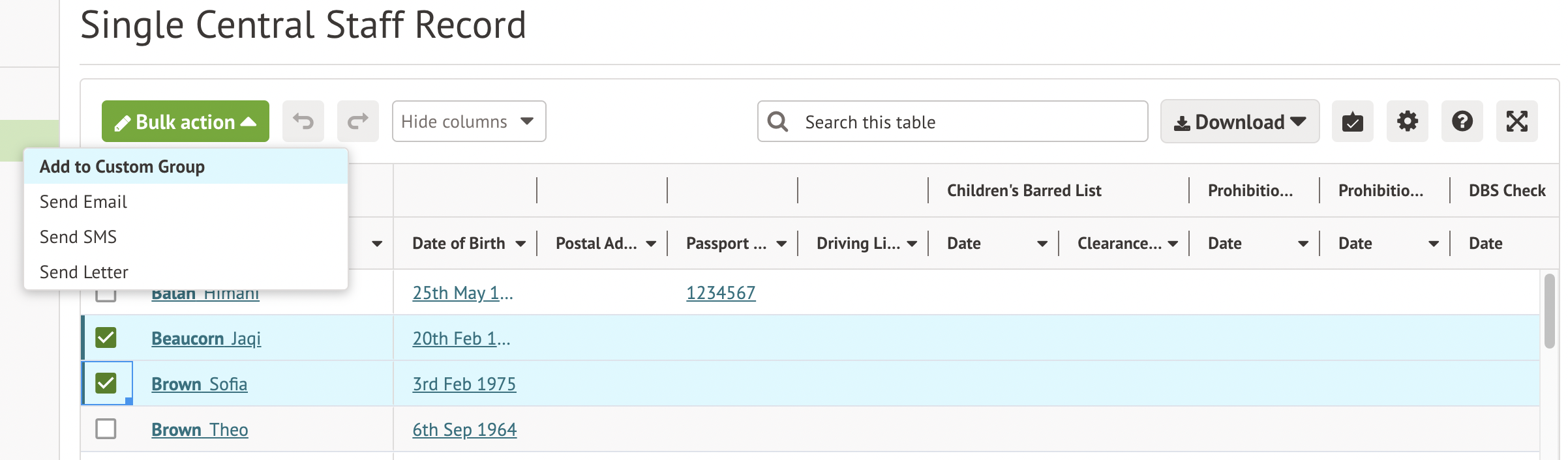Click the redo arrow icon
This screenshot has width=1568, height=460.
pyautogui.click(x=358, y=121)
